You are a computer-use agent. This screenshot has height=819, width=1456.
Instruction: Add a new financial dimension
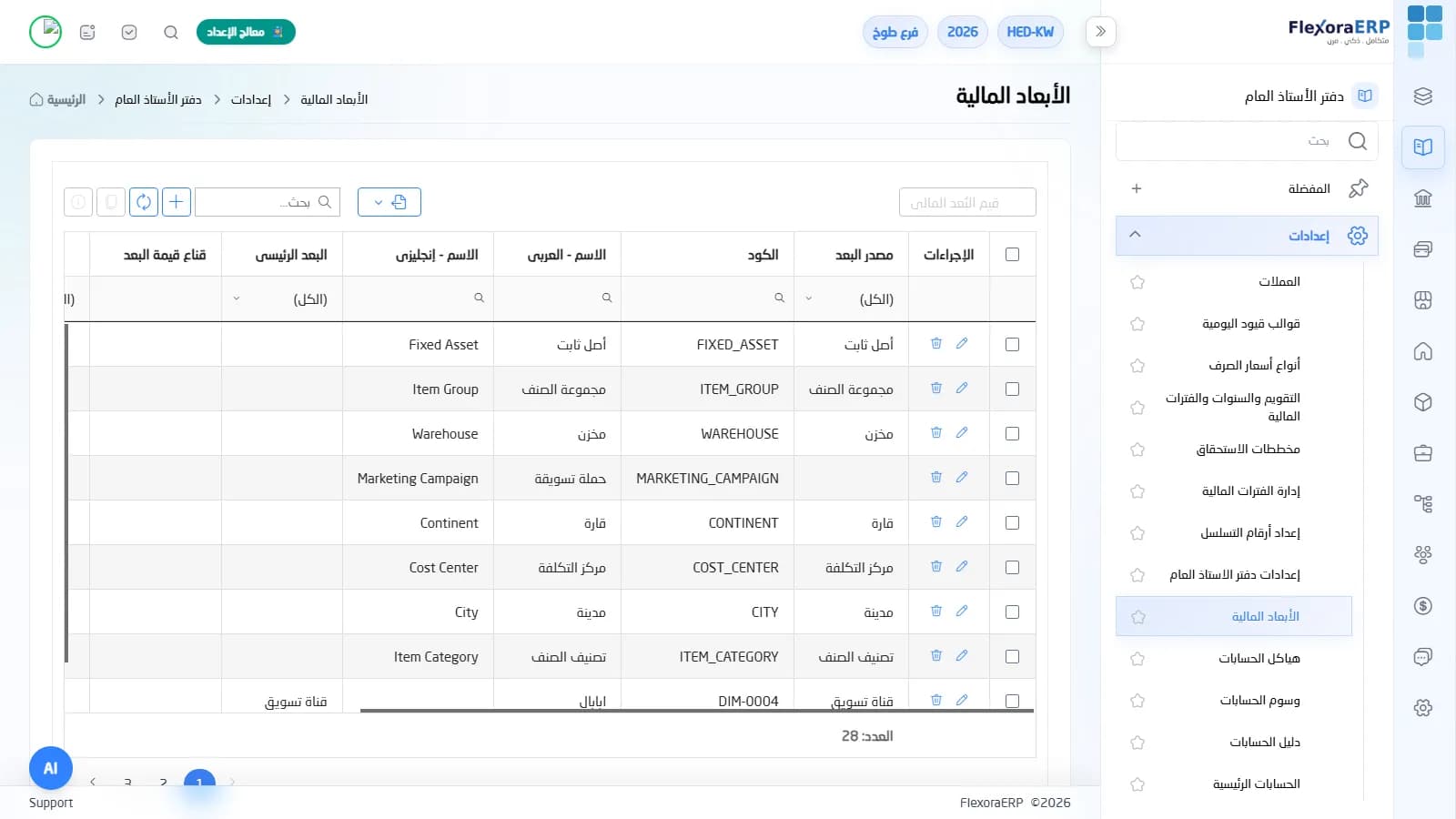pyautogui.click(x=177, y=202)
